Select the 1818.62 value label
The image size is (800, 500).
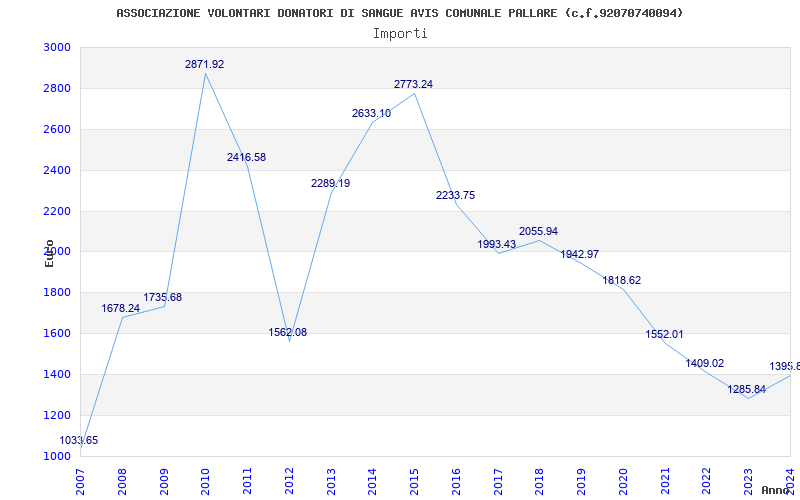621,281
